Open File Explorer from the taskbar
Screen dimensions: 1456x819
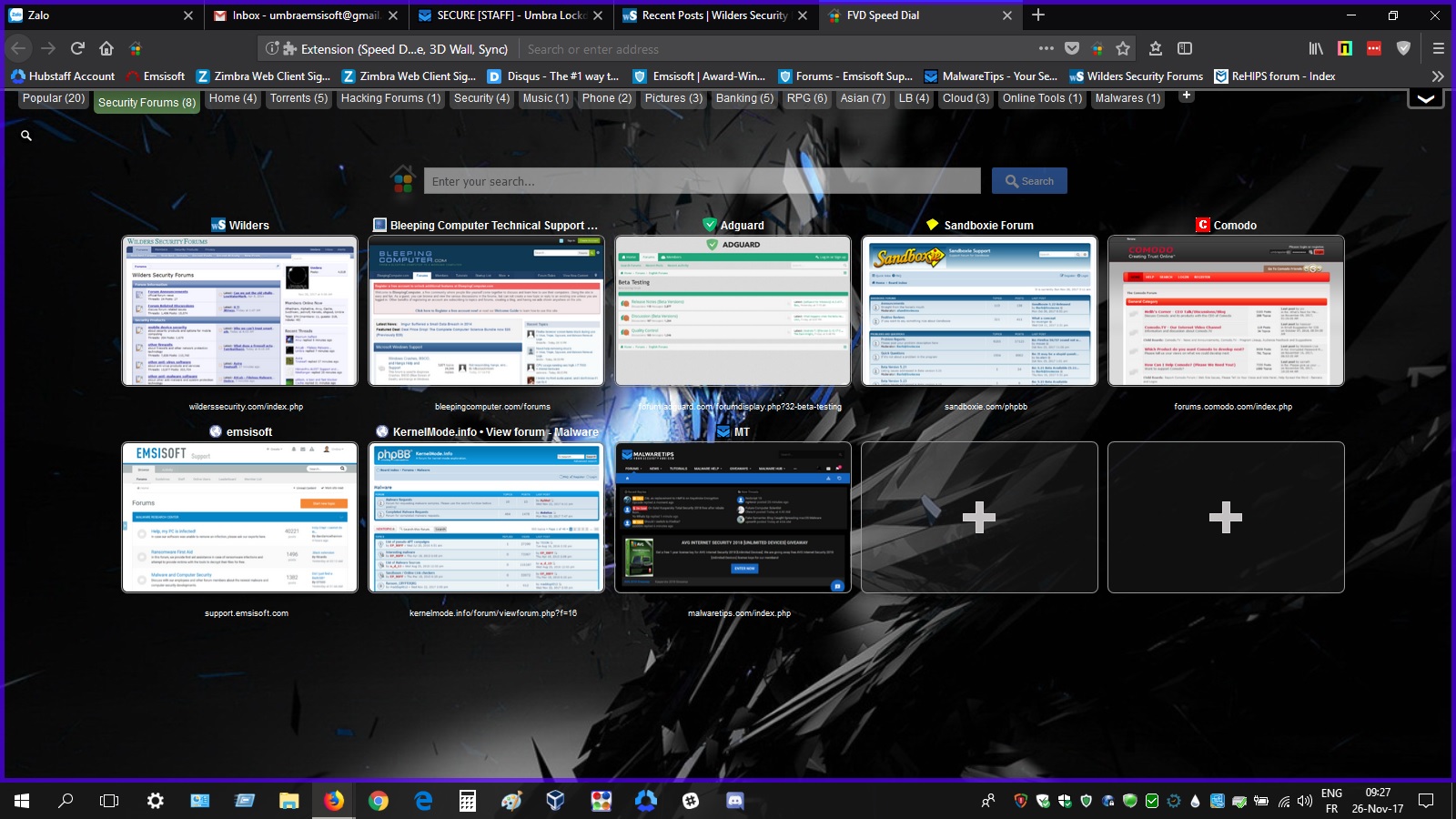point(289,801)
